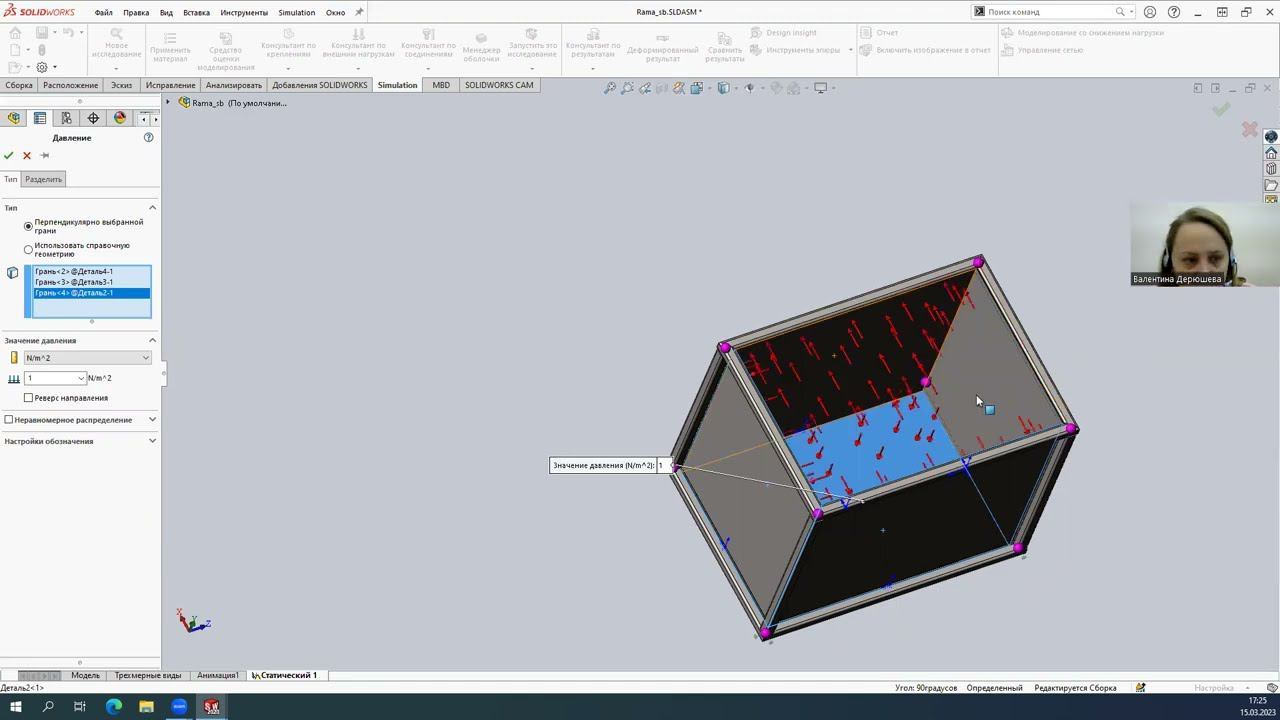Cancel pressure dialog with red X
The image size is (1280, 720).
click(27, 155)
